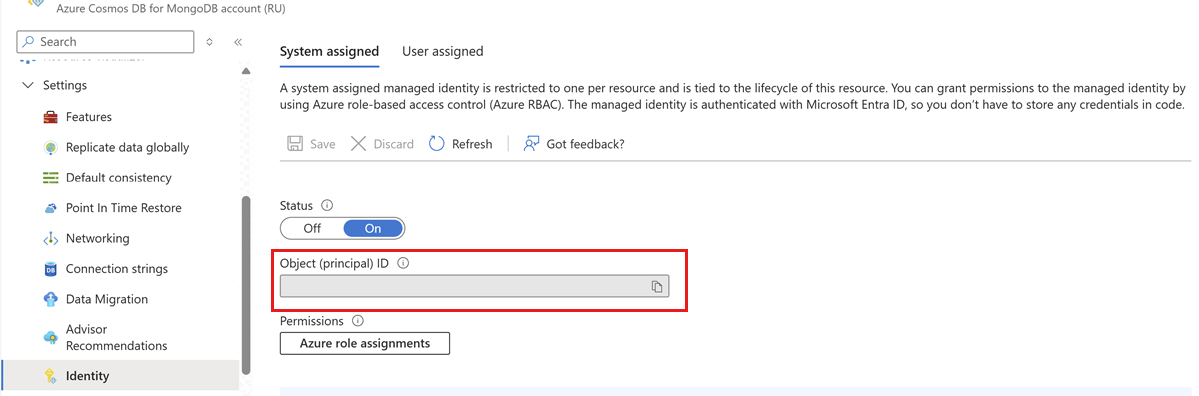
Task: Click the sidebar scroll up arrow
Action: [x=245, y=71]
